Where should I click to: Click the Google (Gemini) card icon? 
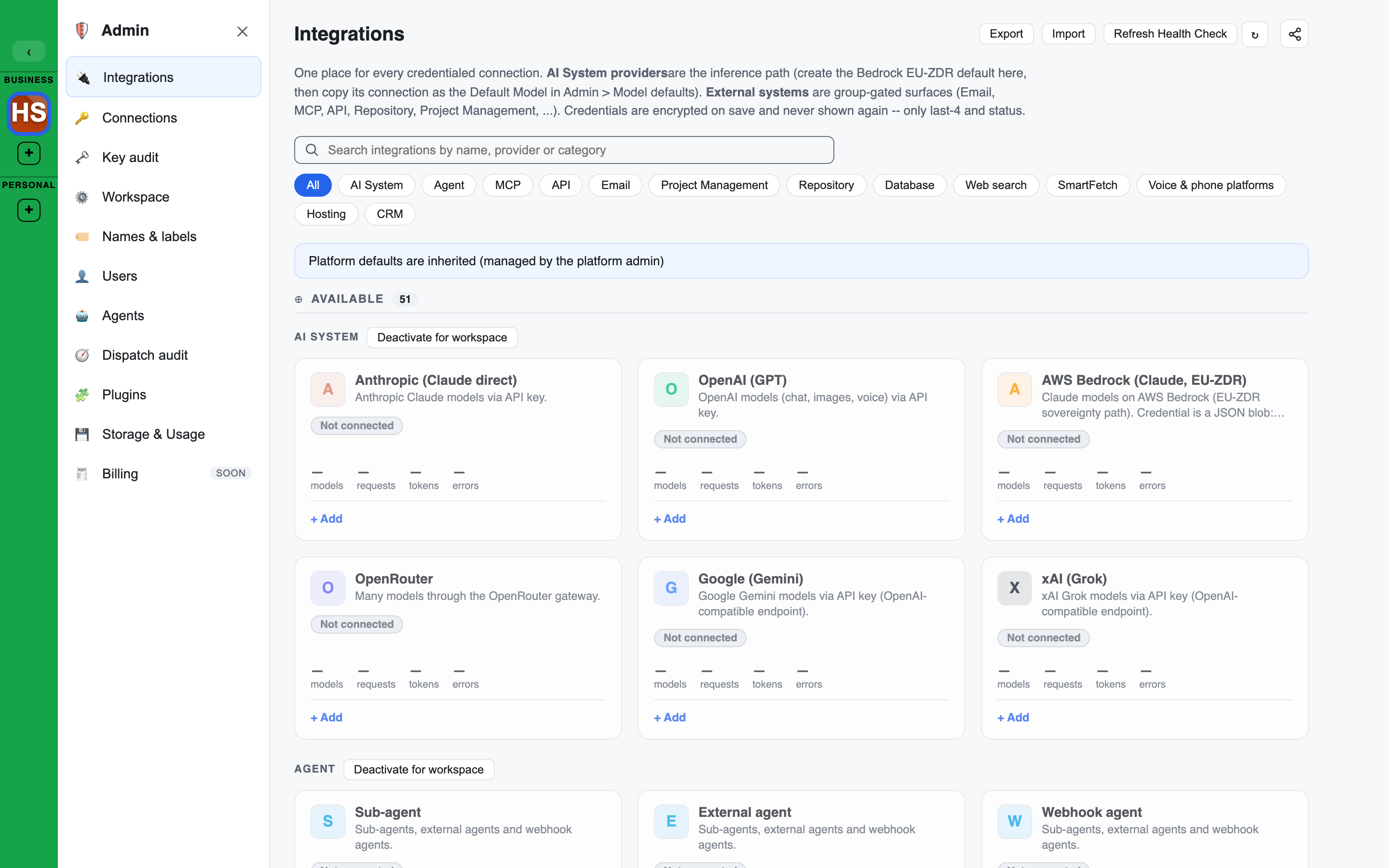671,588
